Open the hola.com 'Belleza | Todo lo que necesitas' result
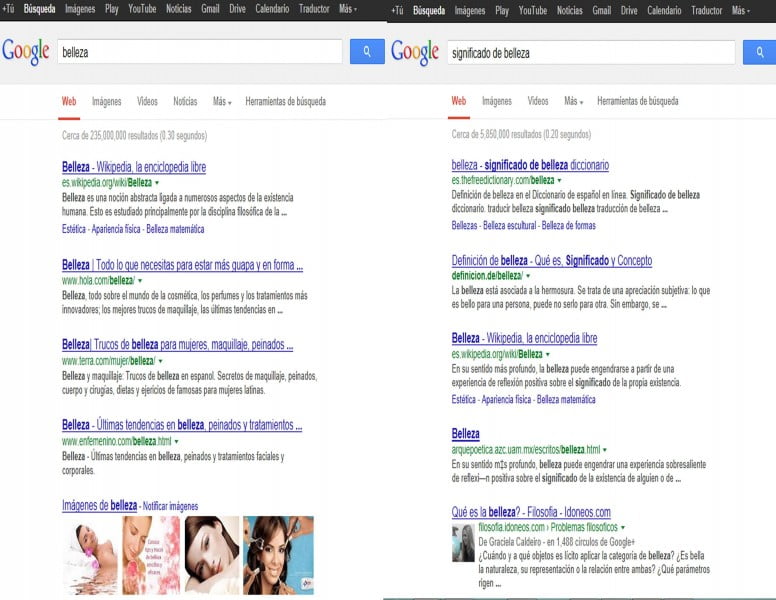This screenshot has width=776, height=600. tap(182, 265)
